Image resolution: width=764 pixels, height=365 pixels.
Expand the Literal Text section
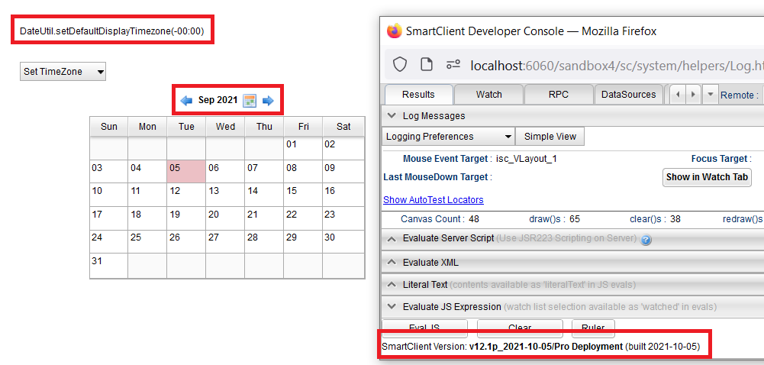pyautogui.click(x=391, y=285)
